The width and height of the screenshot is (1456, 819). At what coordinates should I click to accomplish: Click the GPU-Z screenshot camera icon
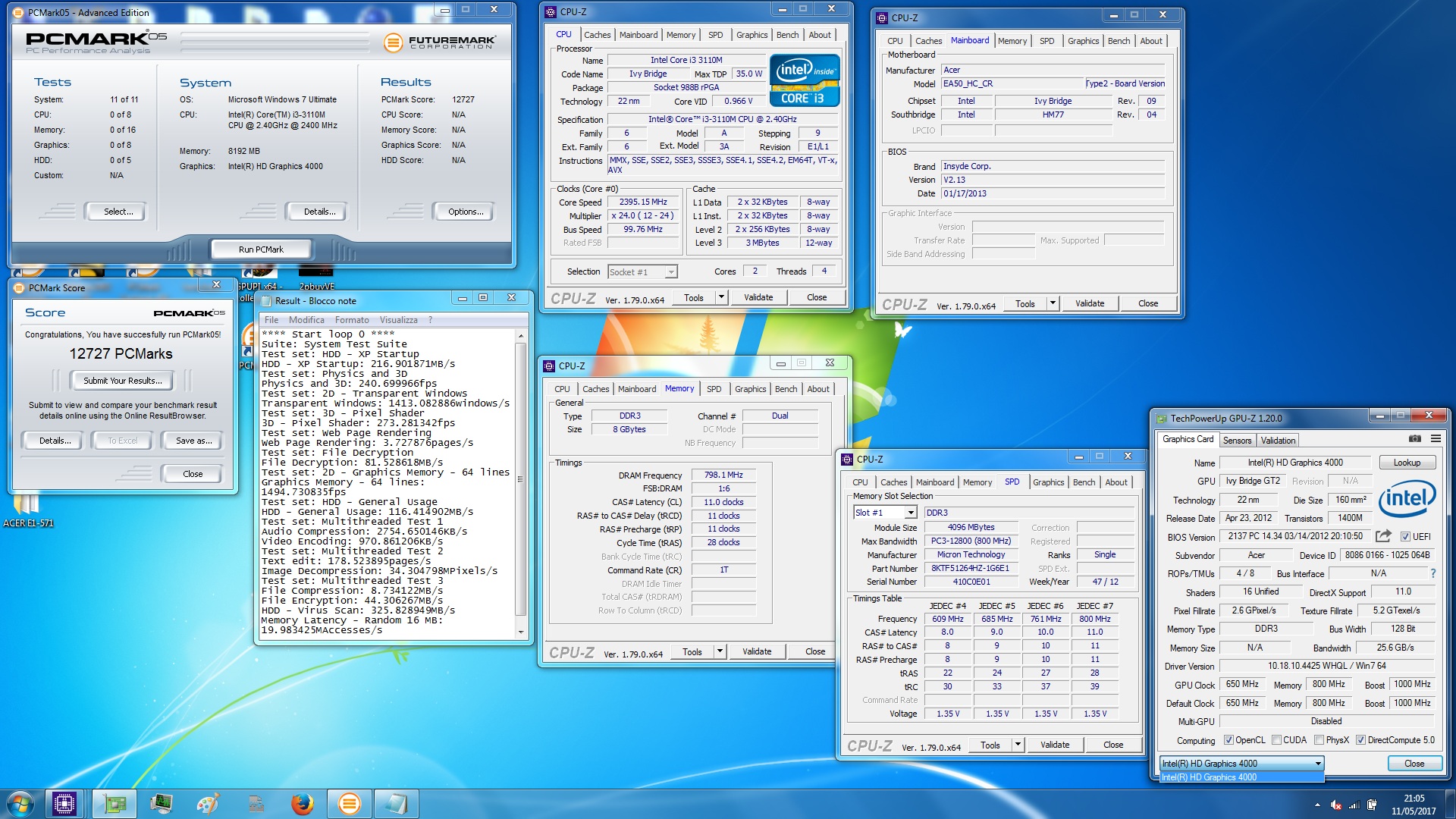(1415, 439)
